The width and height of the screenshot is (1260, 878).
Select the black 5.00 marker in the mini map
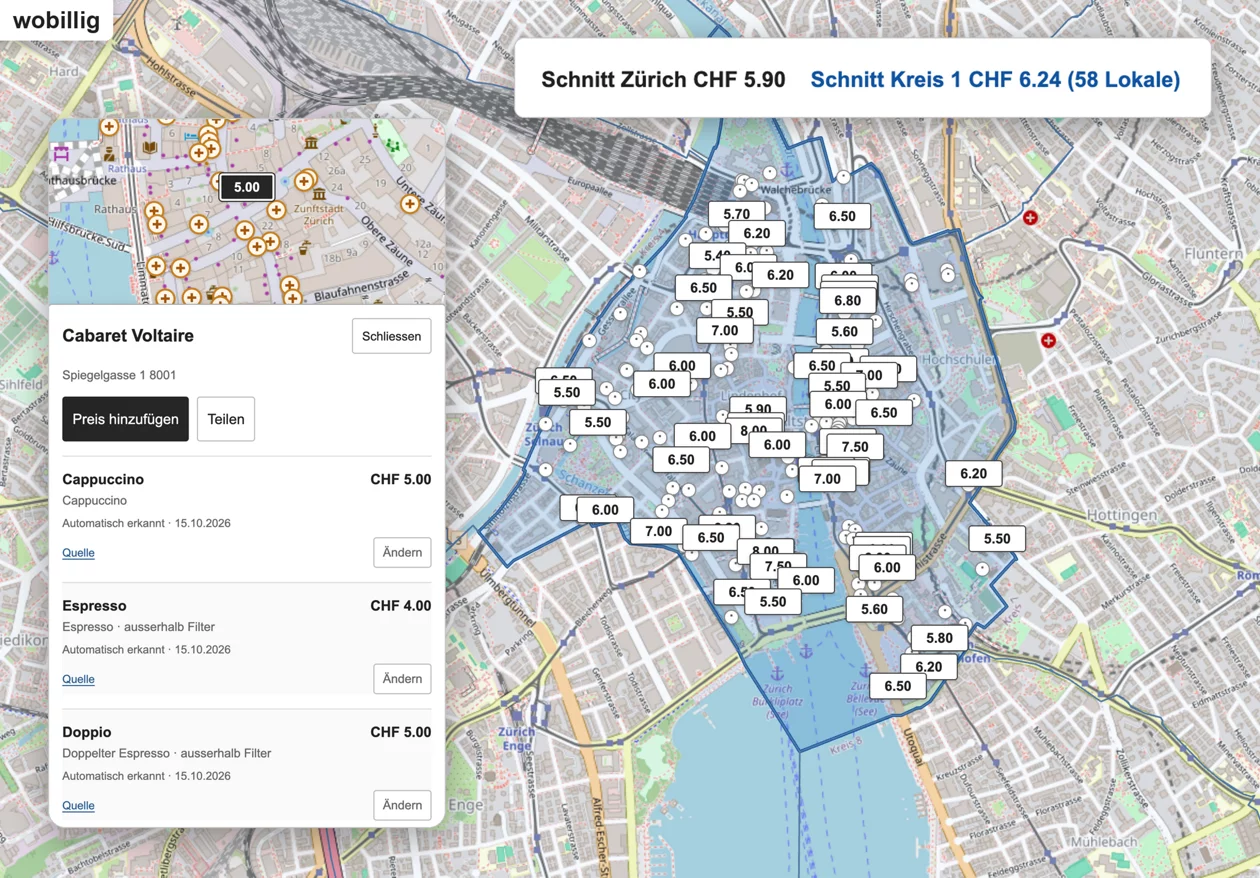pos(247,187)
